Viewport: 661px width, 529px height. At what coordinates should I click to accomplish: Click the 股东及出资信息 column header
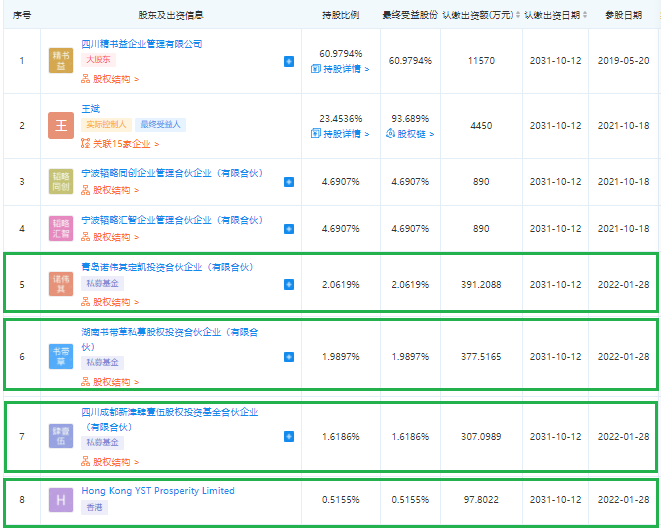click(x=171, y=15)
